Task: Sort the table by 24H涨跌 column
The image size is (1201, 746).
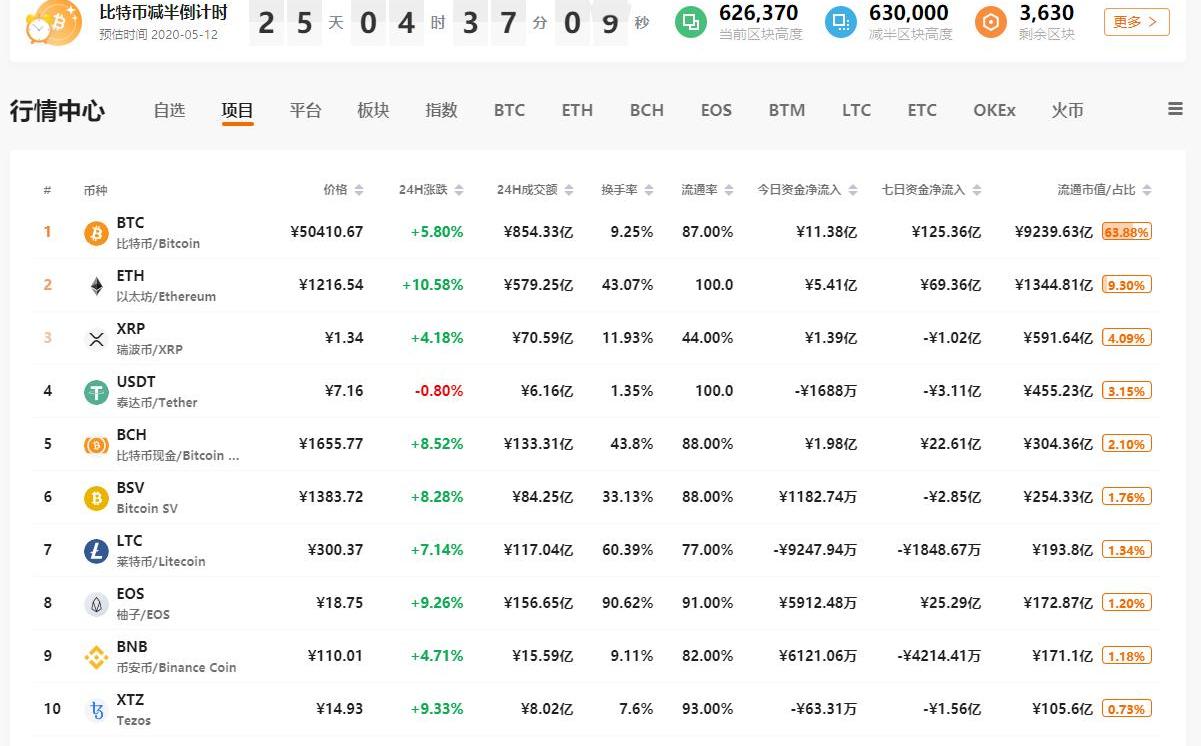Action: [432, 190]
